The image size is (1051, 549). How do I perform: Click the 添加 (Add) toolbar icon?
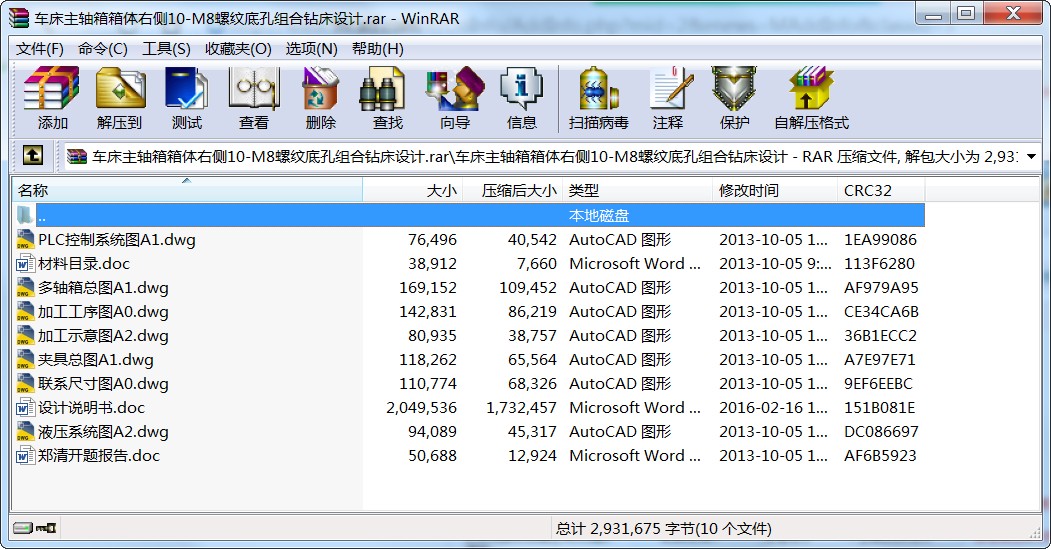[52, 88]
